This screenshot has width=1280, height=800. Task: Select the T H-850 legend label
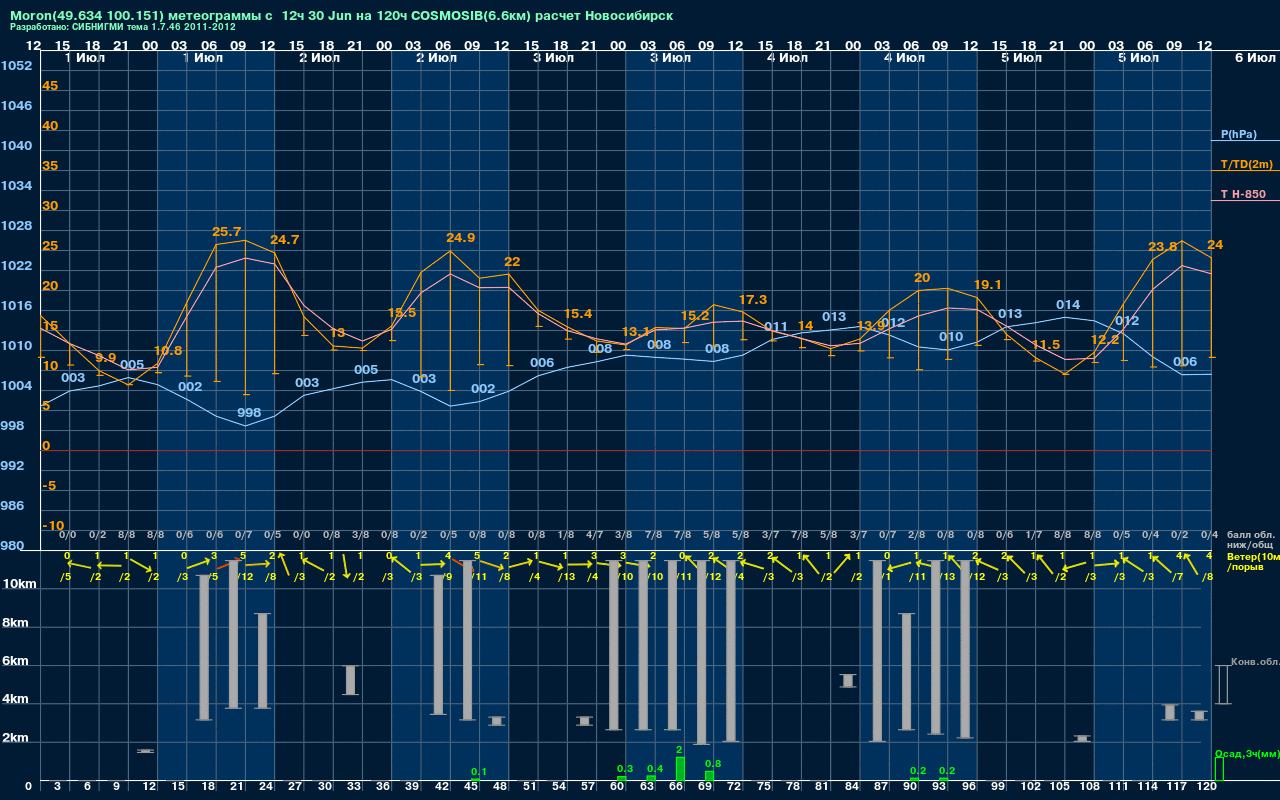[x=1243, y=194]
